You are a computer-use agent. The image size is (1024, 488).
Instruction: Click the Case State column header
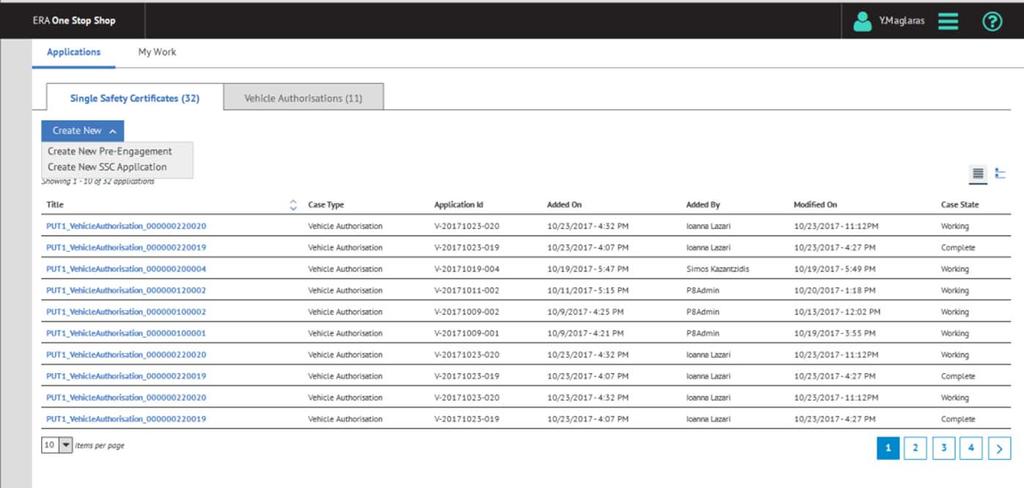pos(960,205)
